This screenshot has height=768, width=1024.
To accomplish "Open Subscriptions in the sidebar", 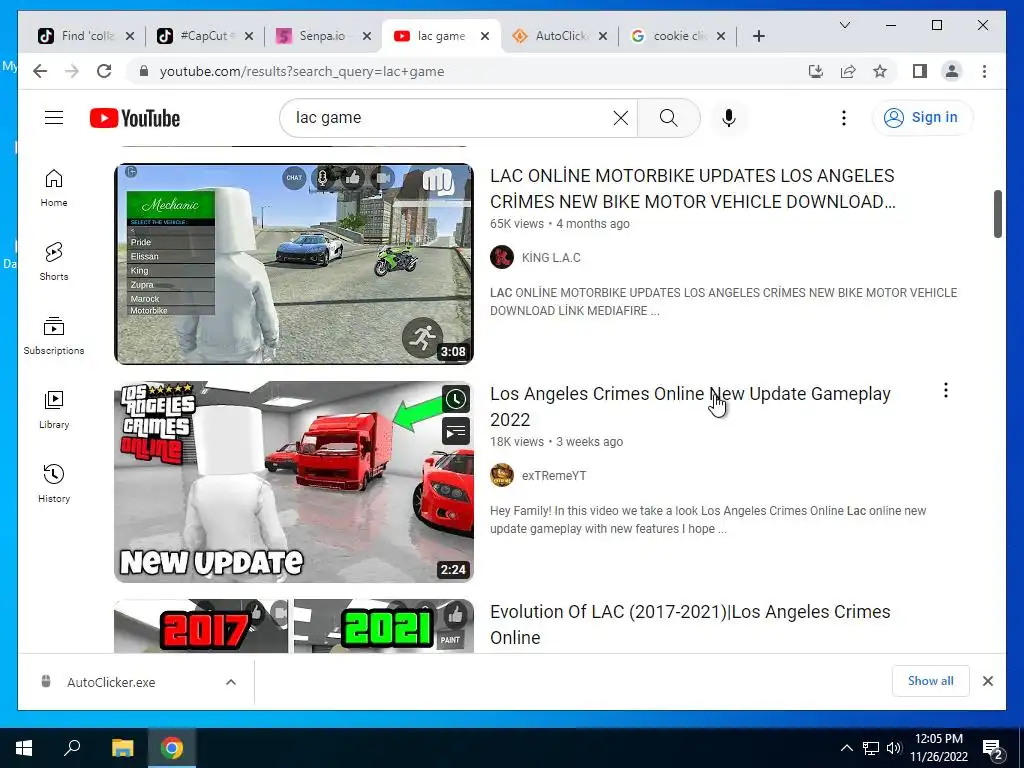I will pos(54,336).
